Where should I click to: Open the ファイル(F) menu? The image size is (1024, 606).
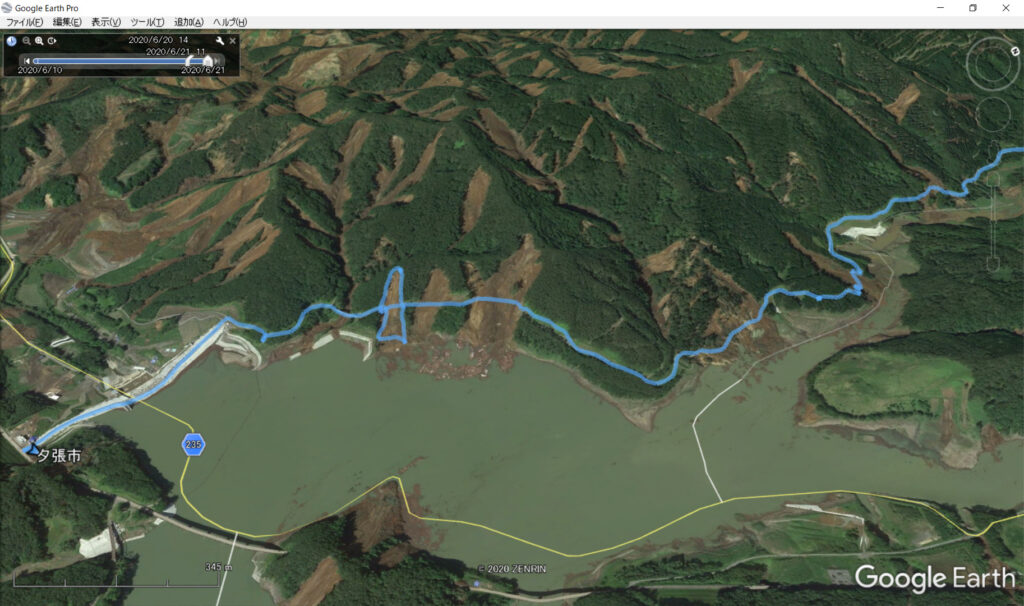click(x=24, y=22)
